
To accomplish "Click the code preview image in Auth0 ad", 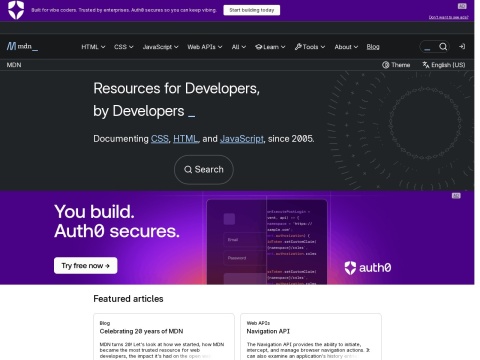I will tap(267, 242).
